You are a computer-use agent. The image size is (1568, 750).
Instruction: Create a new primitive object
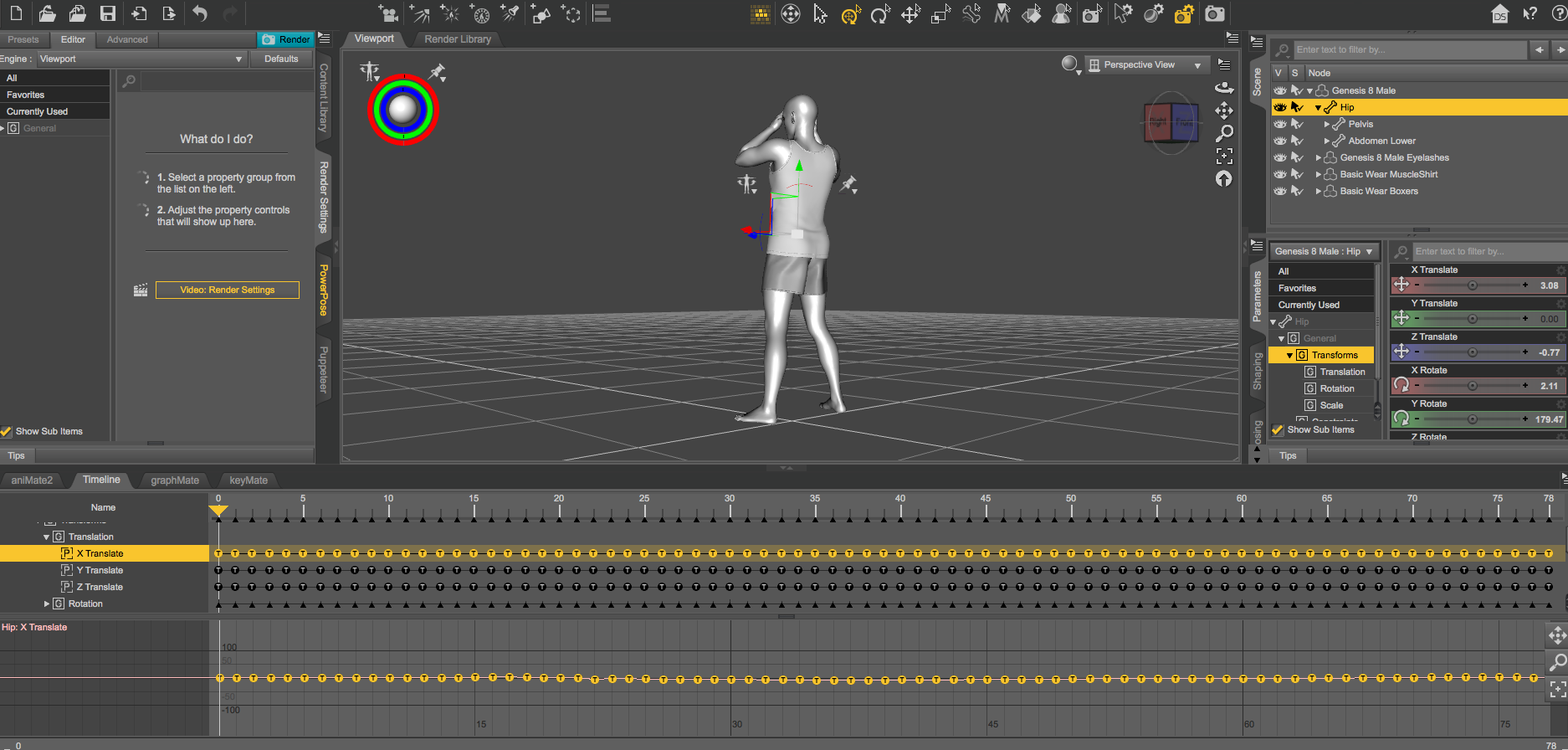(541, 13)
